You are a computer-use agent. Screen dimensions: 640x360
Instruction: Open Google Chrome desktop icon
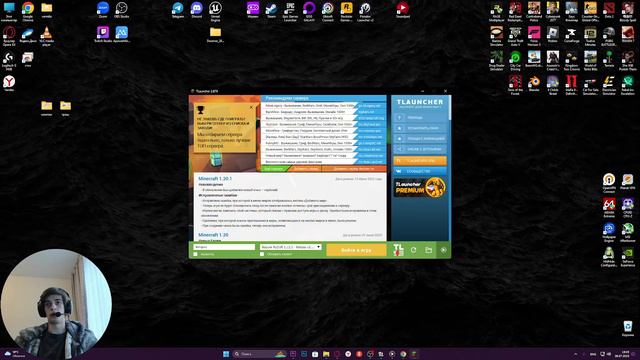28,10
